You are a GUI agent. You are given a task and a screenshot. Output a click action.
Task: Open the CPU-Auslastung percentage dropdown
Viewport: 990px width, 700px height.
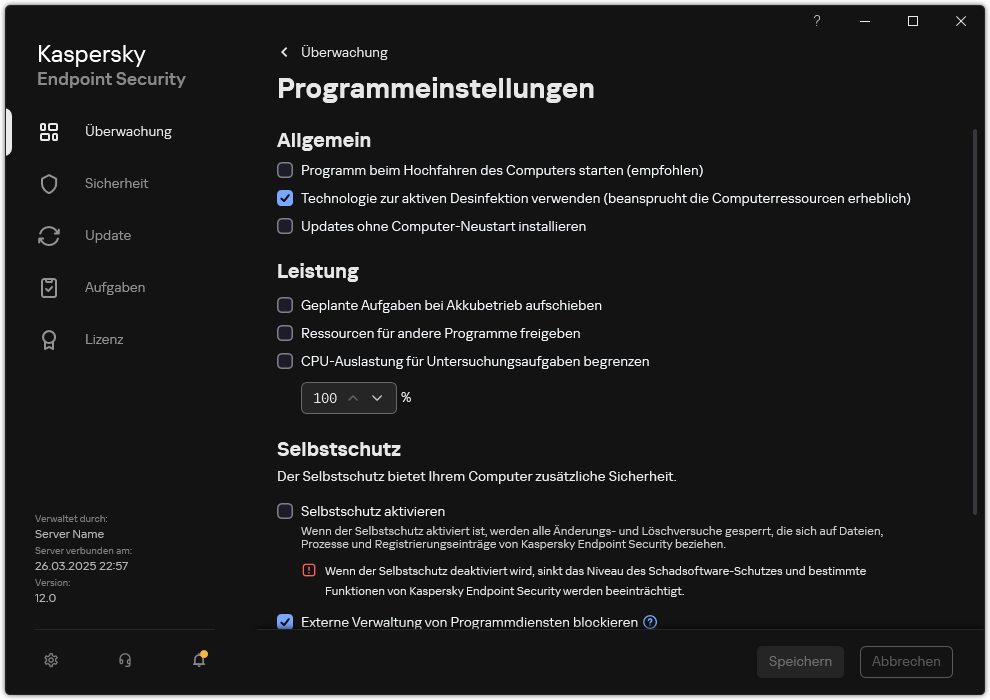(x=378, y=398)
